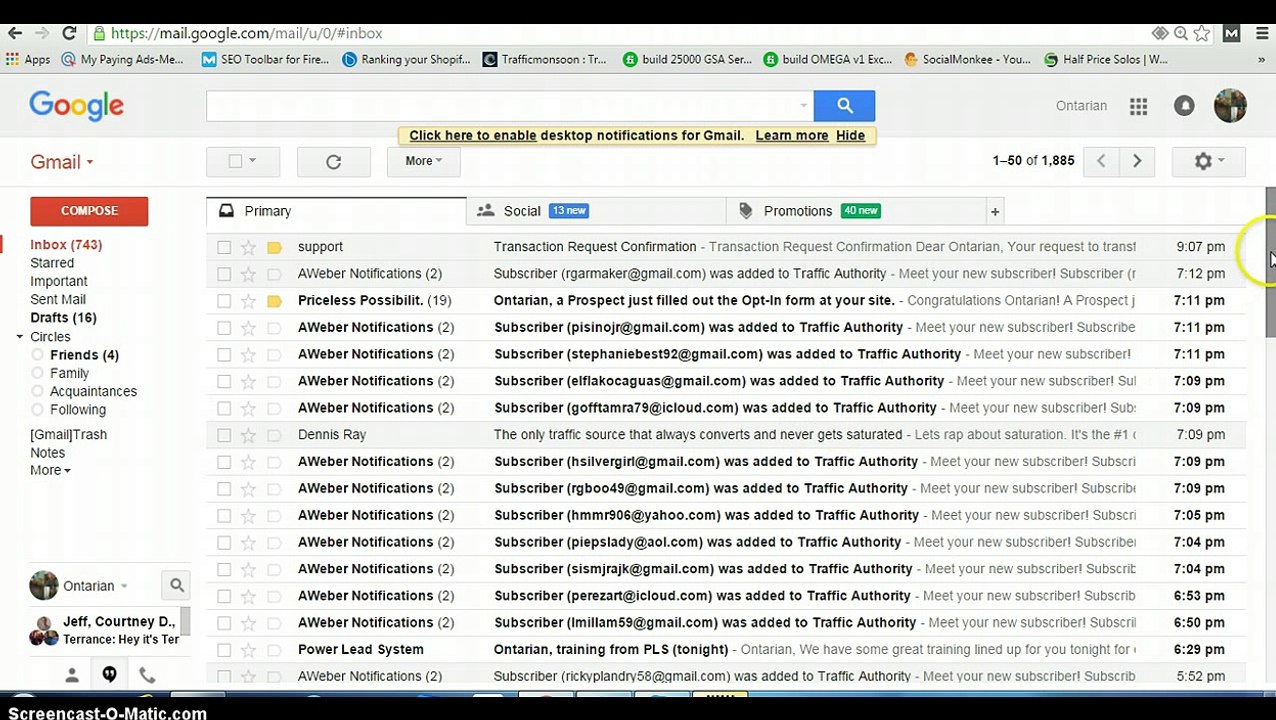1276x720 pixels.
Task: Open Hangouts conversations icon
Action: (110, 675)
